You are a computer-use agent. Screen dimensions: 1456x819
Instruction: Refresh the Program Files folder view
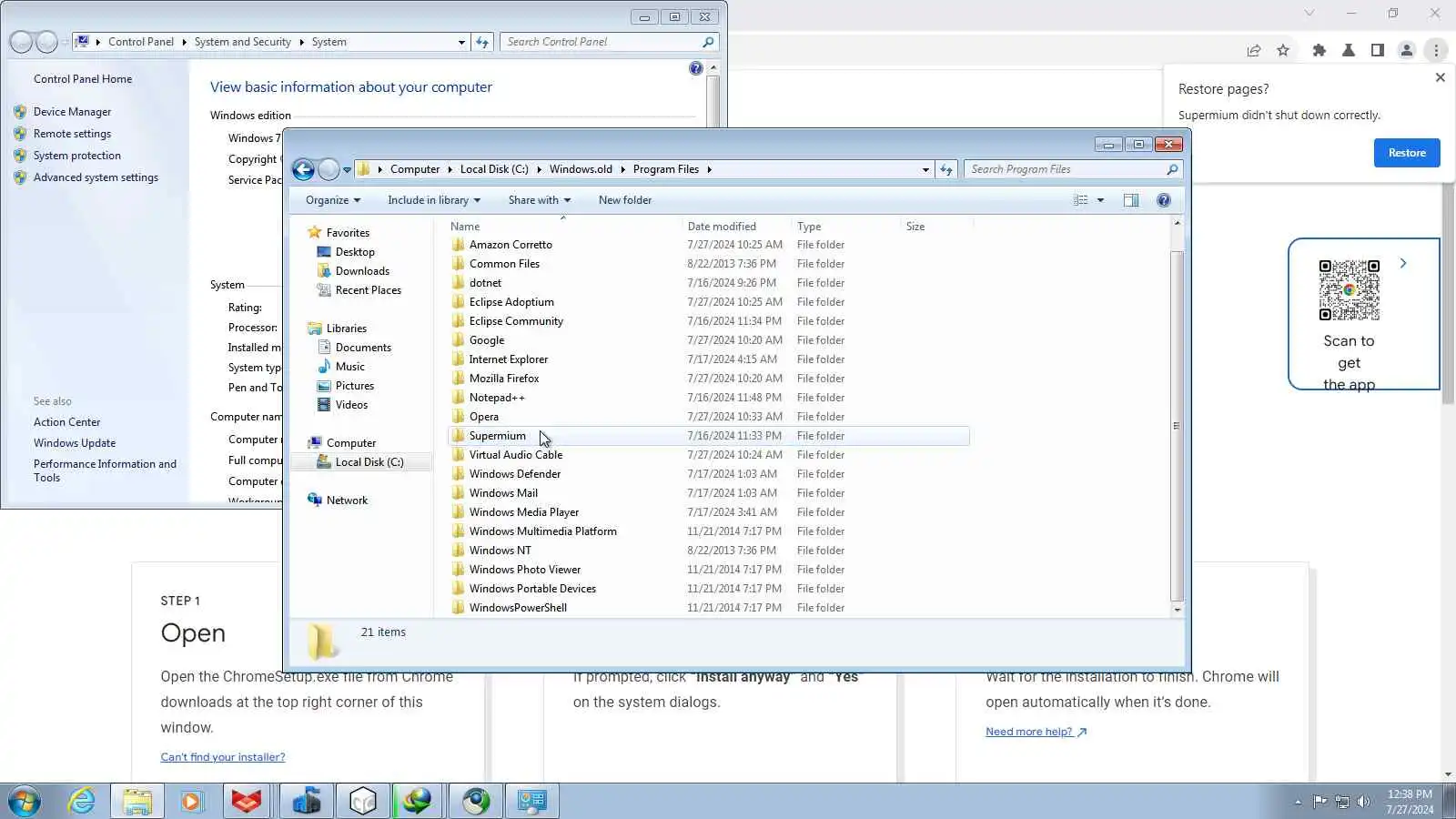[x=946, y=169]
